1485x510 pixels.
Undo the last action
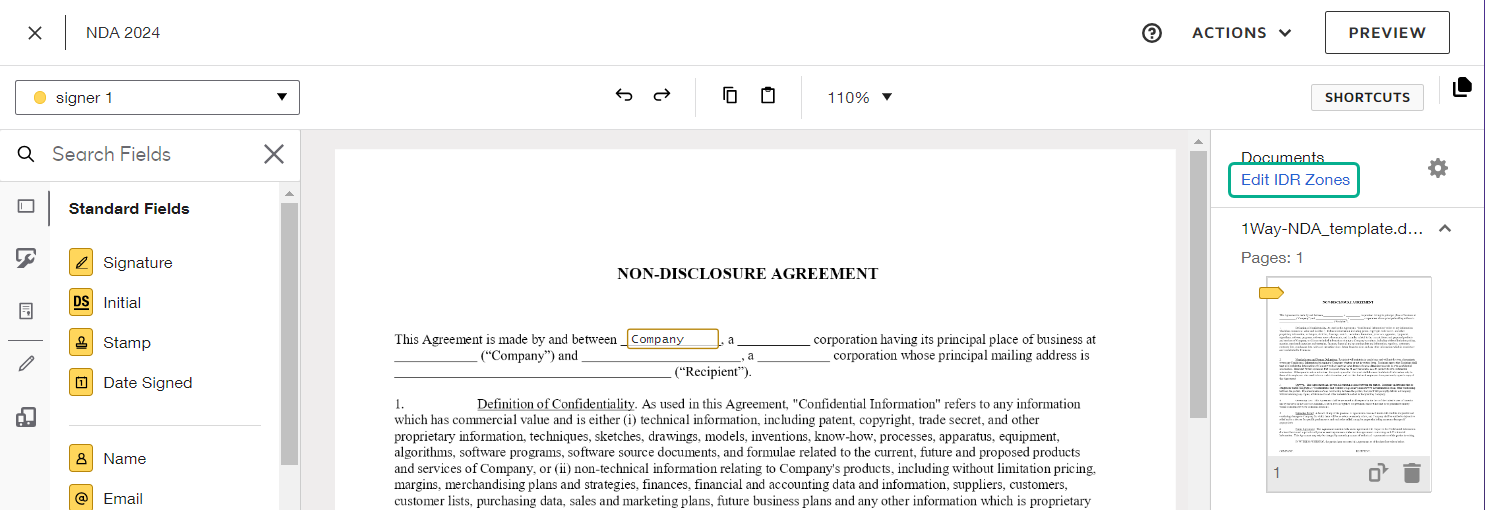[x=624, y=95]
